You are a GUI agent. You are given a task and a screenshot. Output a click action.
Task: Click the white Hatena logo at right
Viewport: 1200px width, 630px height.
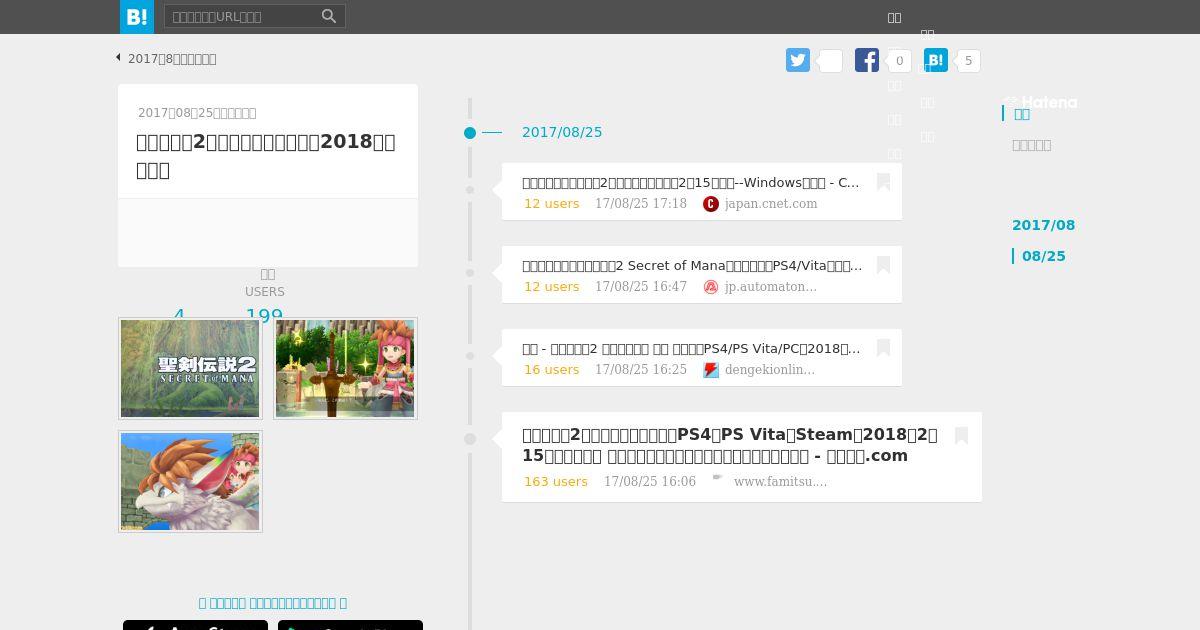tap(1041, 102)
